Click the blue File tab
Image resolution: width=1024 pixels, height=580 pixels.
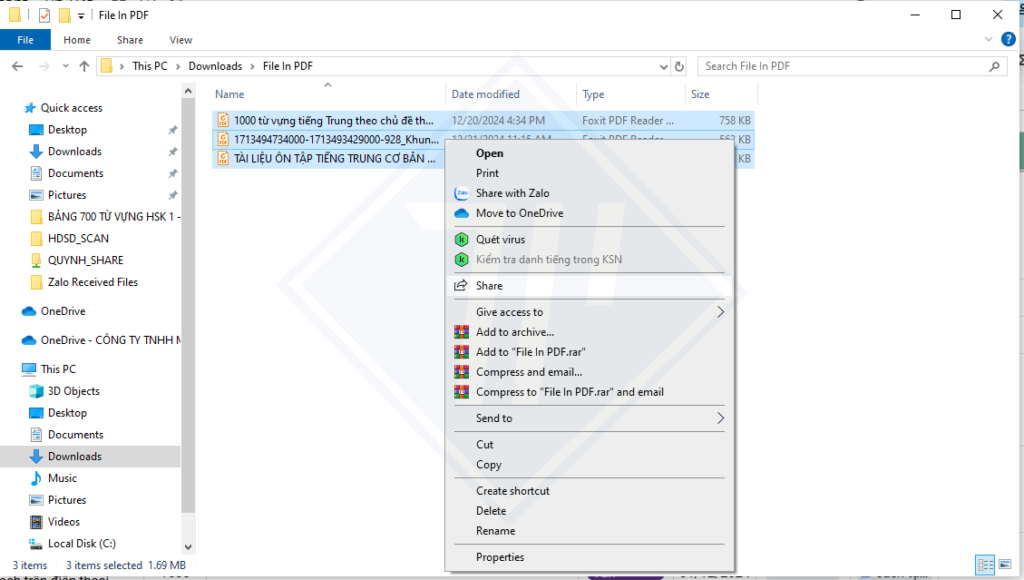click(x=25, y=40)
